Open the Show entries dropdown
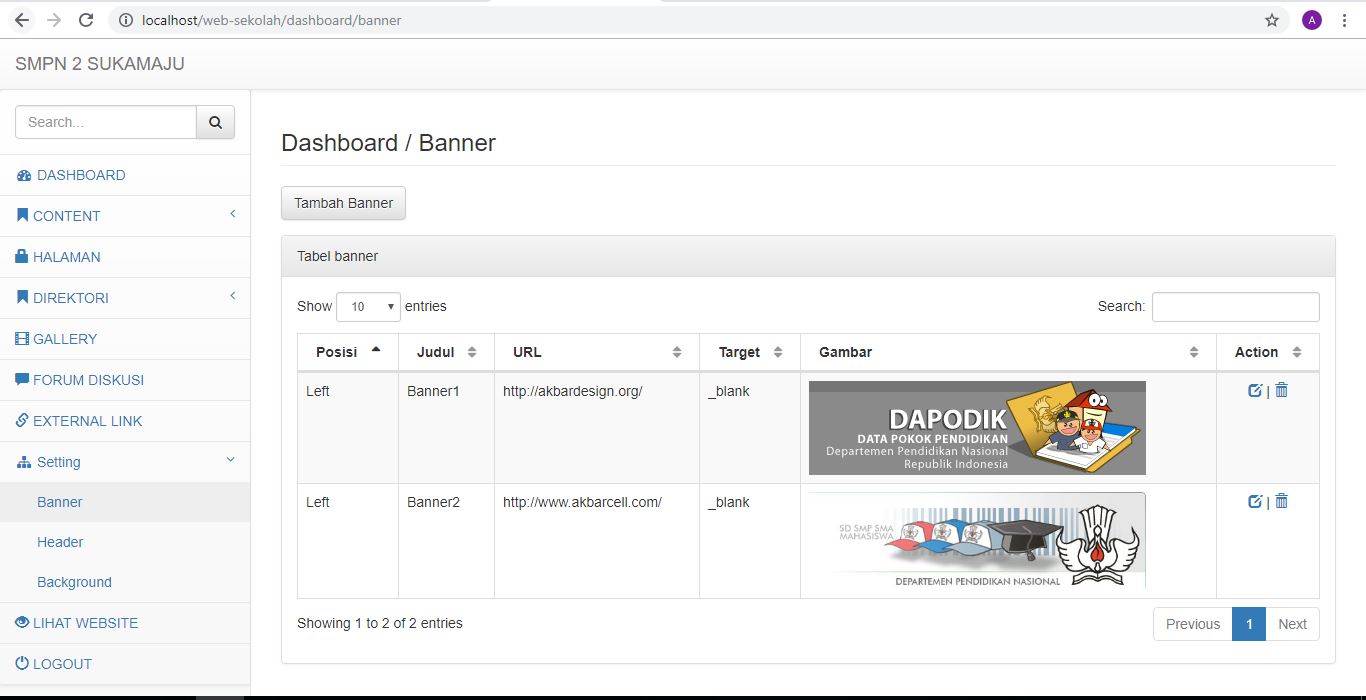 (x=368, y=307)
